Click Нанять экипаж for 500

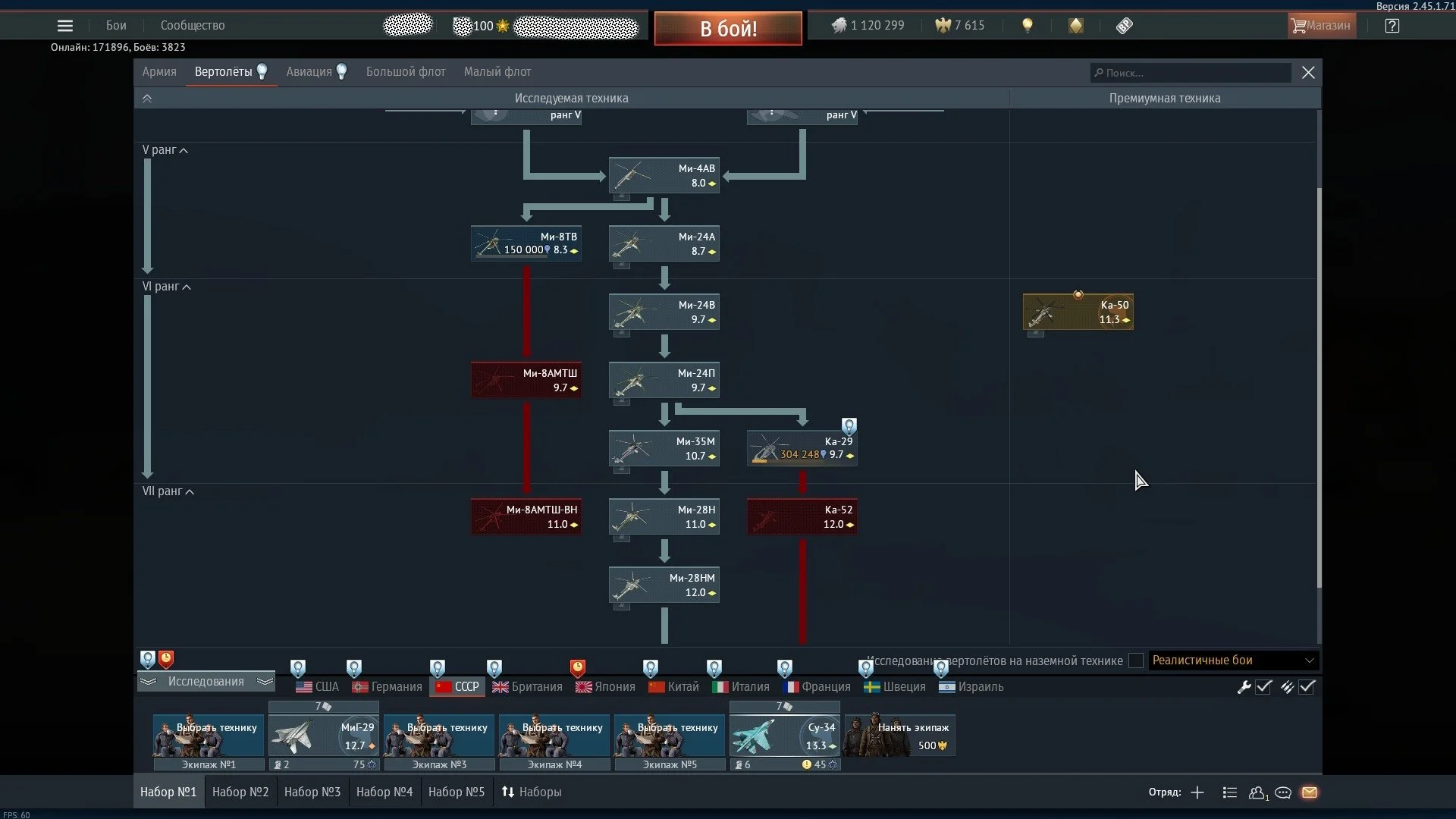tap(900, 736)
